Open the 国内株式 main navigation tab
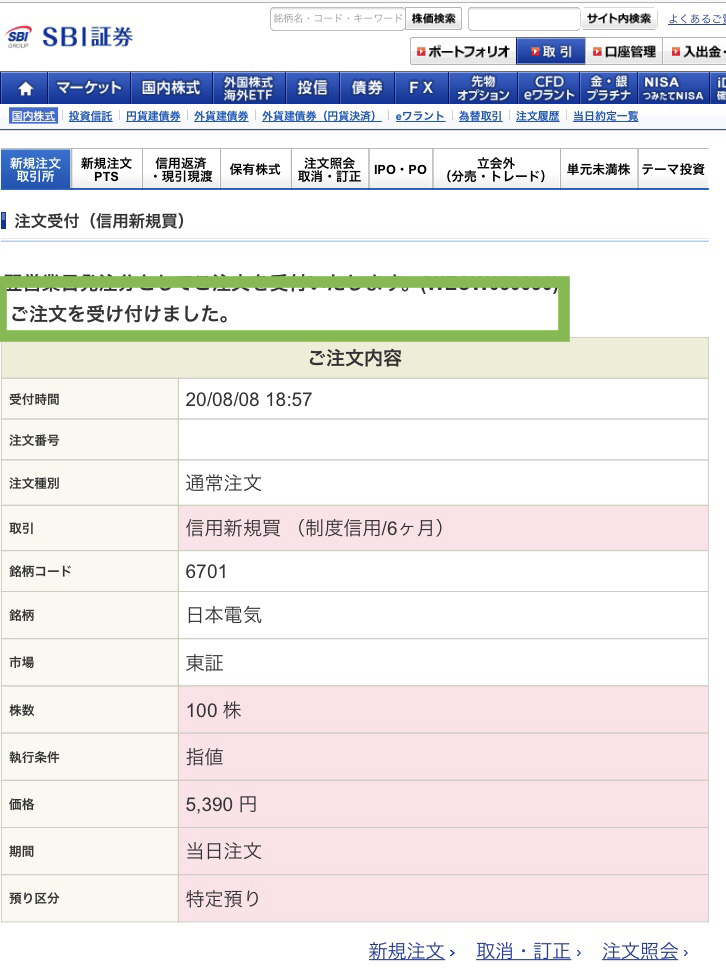The height and width of the screenshot is (978, 726). coord(171,88)
